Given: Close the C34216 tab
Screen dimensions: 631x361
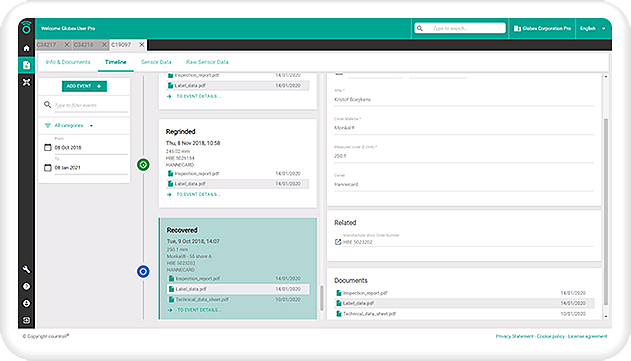Looking at the screenshot, I should point(104,45).
